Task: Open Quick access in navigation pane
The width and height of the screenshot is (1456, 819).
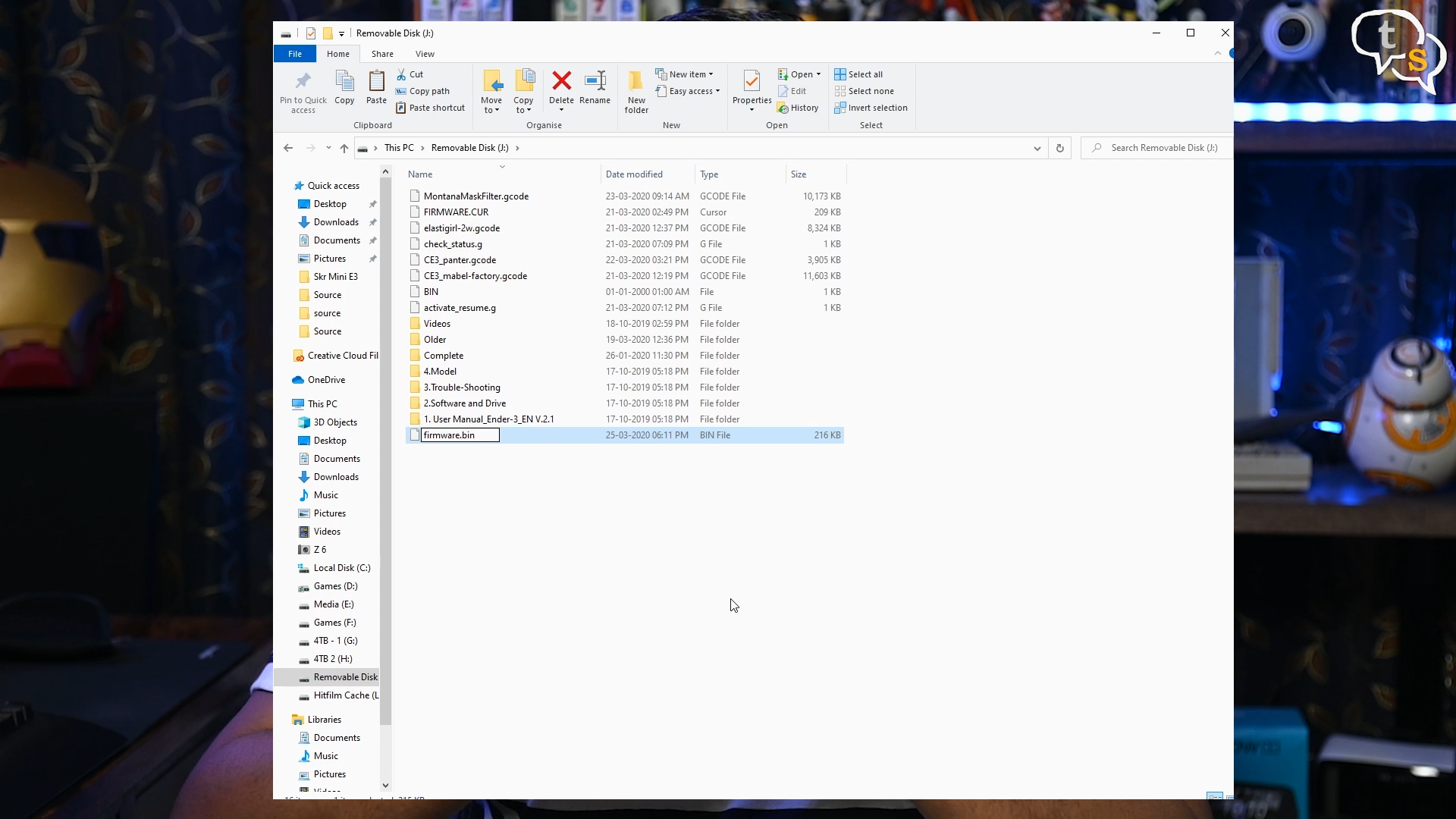Action: (333, 186)
